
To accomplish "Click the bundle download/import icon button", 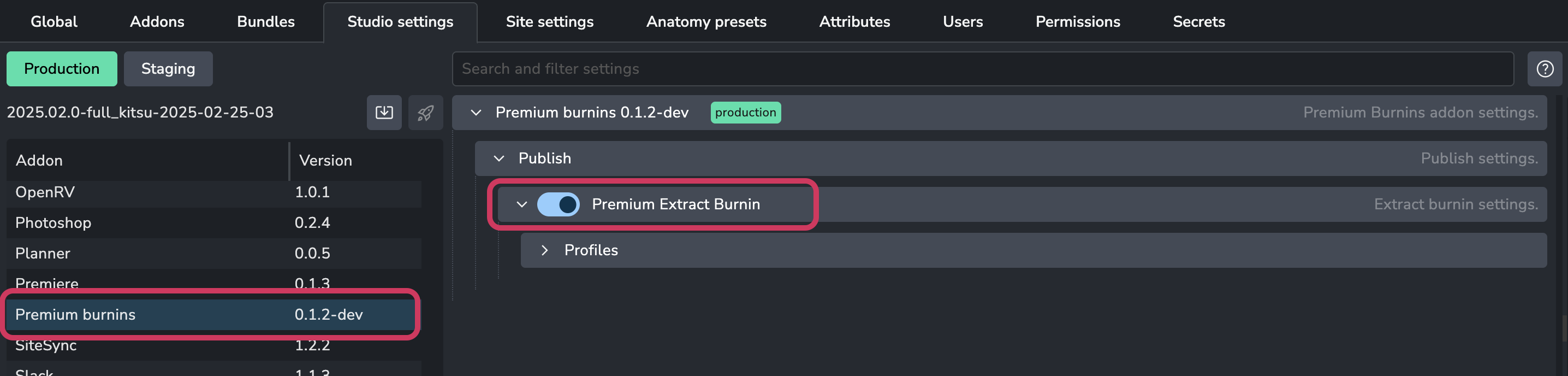I will (384, 112).
